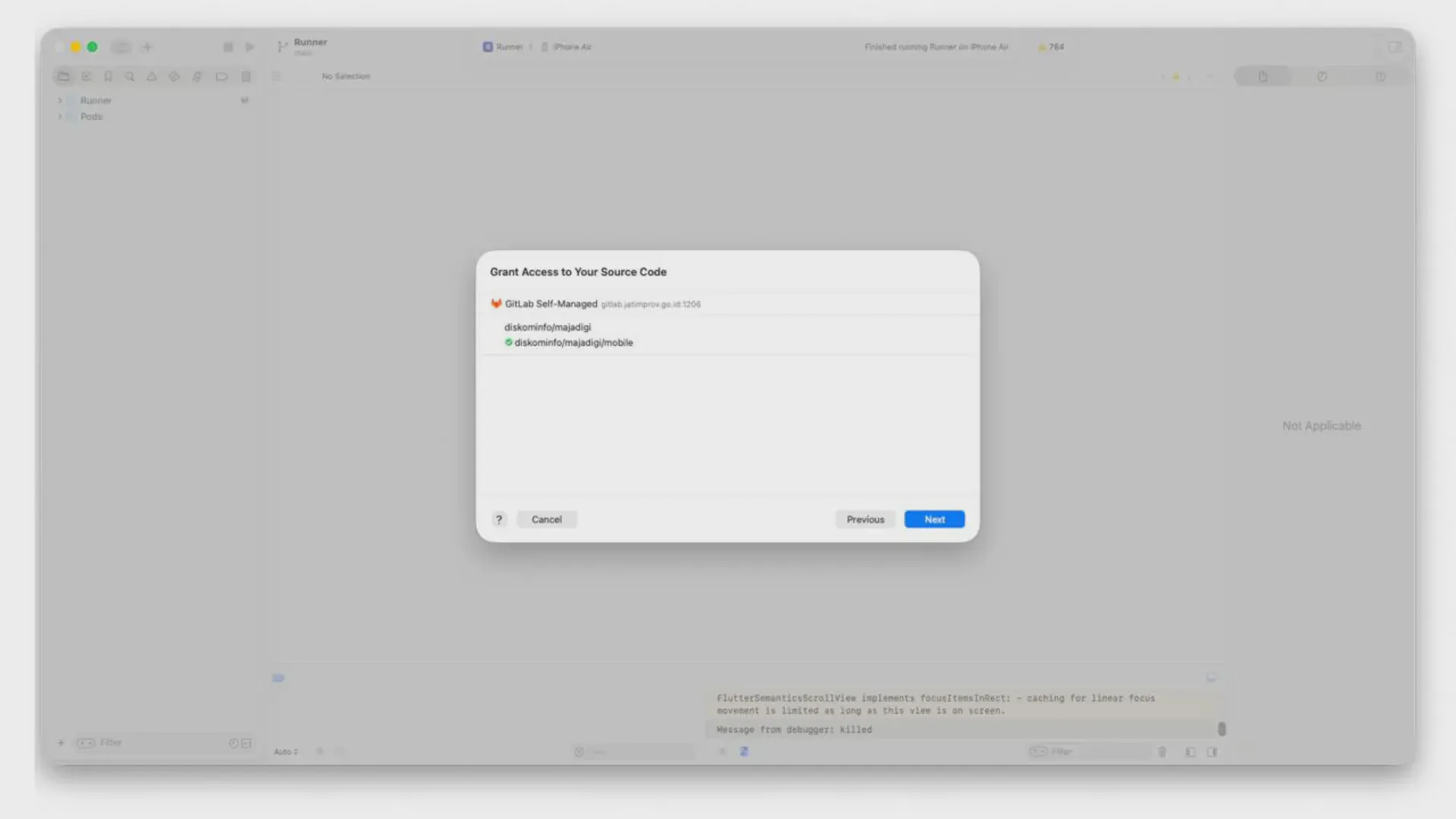Open the Auto variables view dropdown
1456x819 pixels.
(285, 752)
